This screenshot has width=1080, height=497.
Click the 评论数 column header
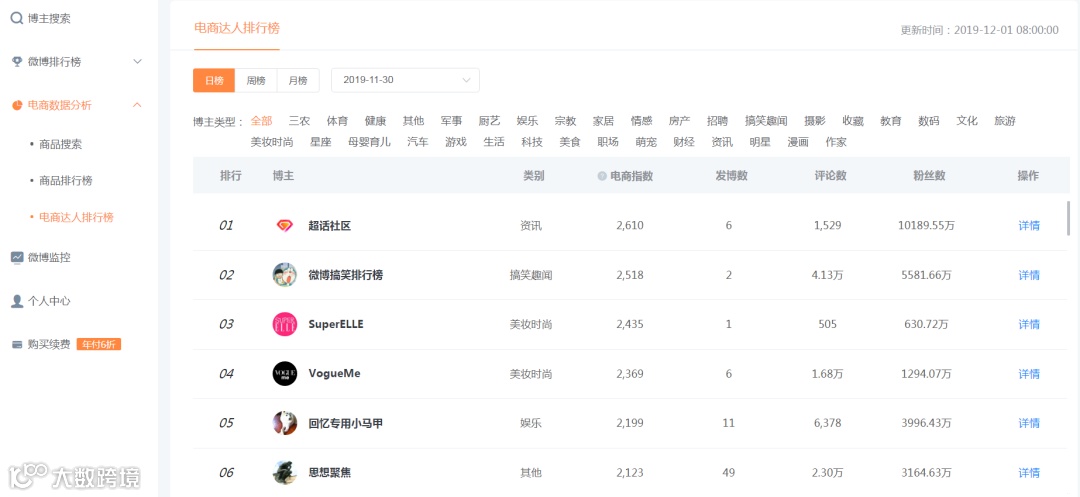point(831,176)
